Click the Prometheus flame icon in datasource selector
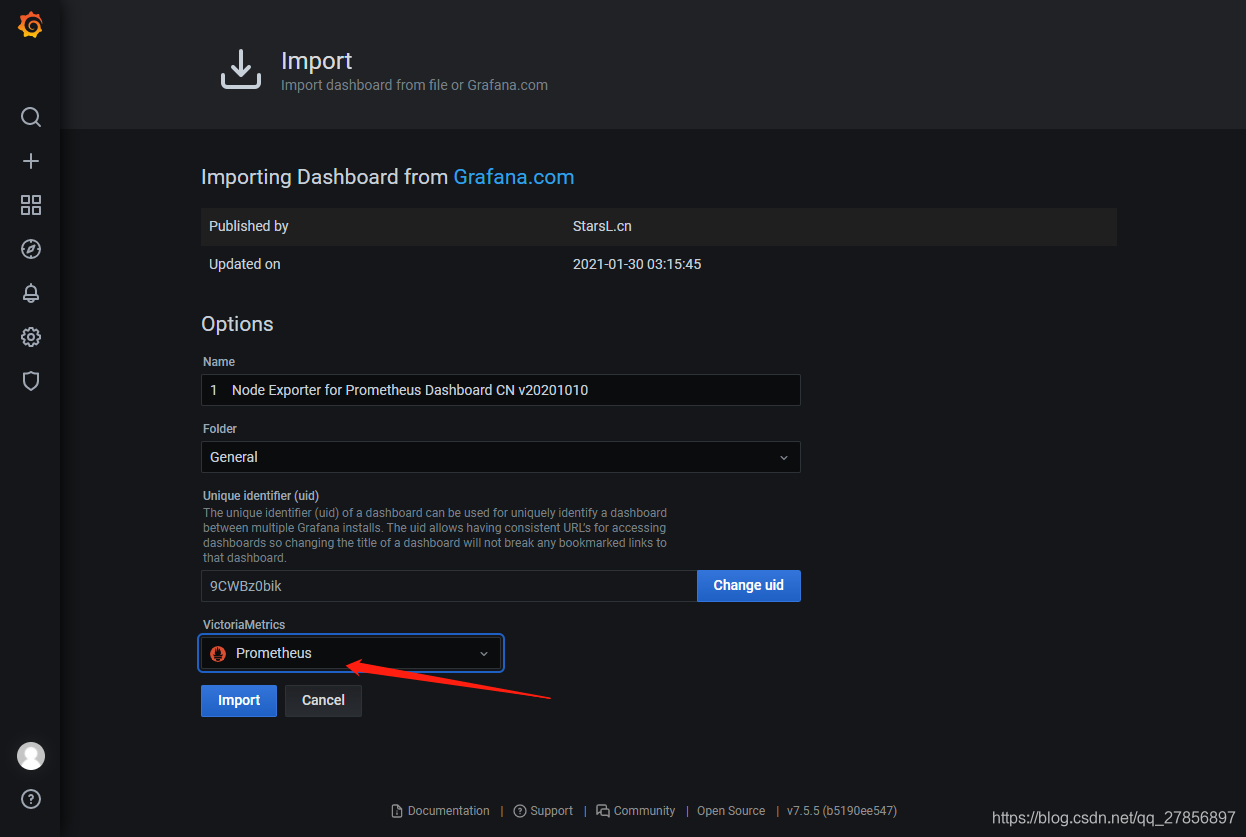Viewport: 1246px width, 837px height. [x=218, y=653]
